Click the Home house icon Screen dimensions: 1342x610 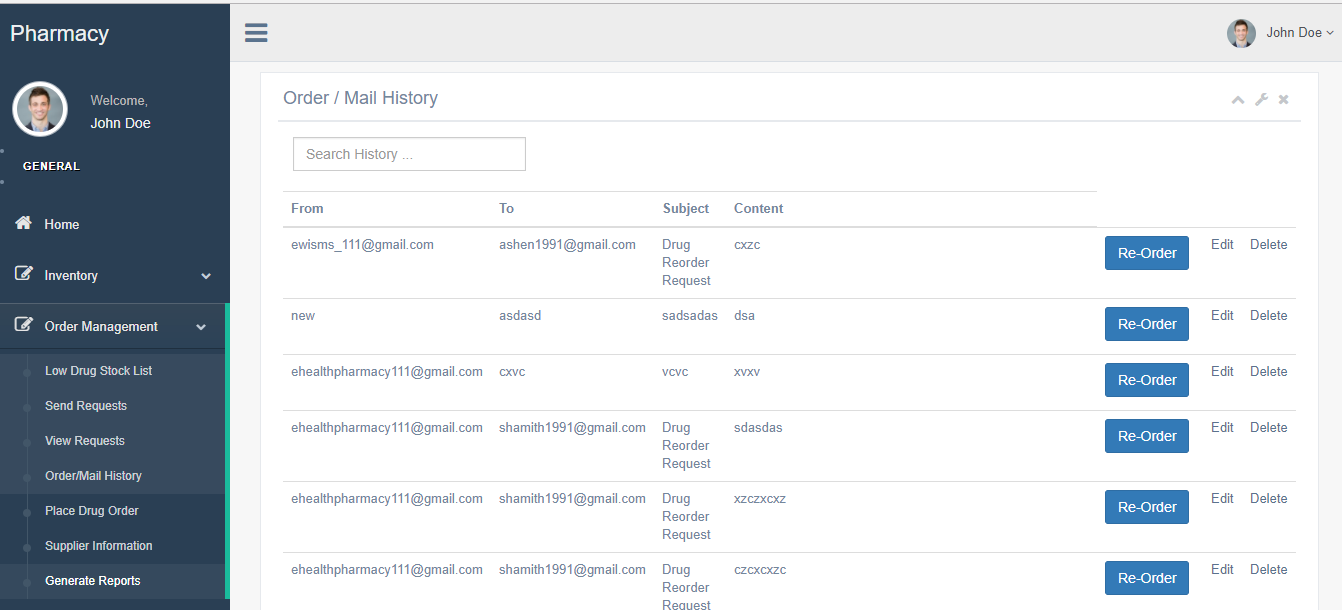pos(24,223)
